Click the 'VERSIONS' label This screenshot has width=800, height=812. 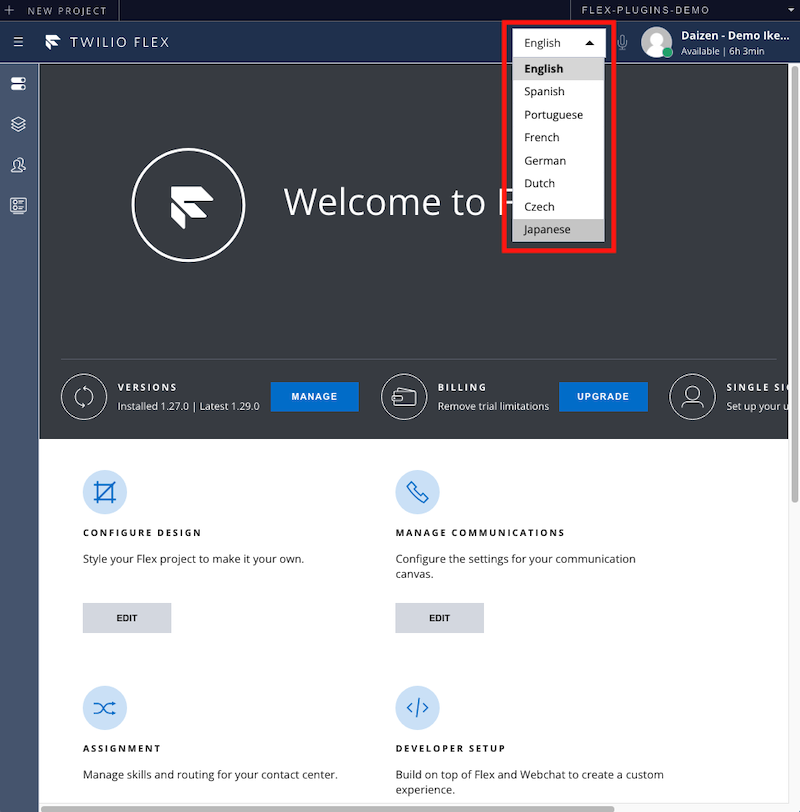(x=147, y=387)
